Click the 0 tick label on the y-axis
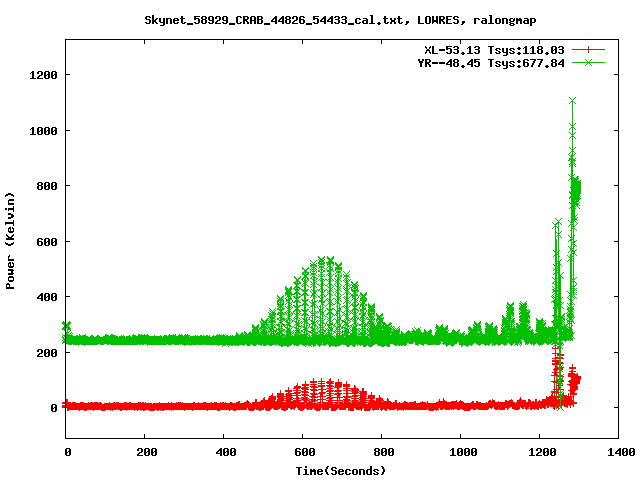The width and height of the screenshot is (640, 480). click(54, 408)
